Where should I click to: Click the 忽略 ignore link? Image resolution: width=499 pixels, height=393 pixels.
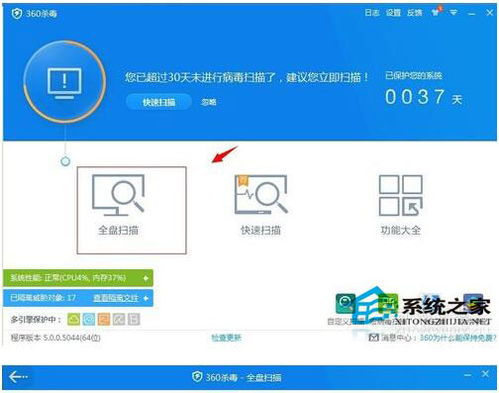click(x=209, y=102)
